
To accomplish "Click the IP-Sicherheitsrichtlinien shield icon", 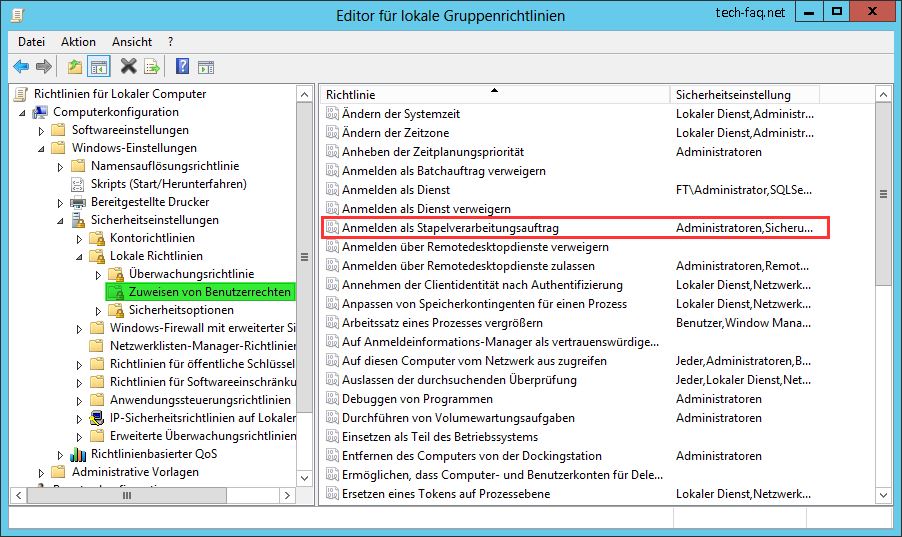I will 97,418.
